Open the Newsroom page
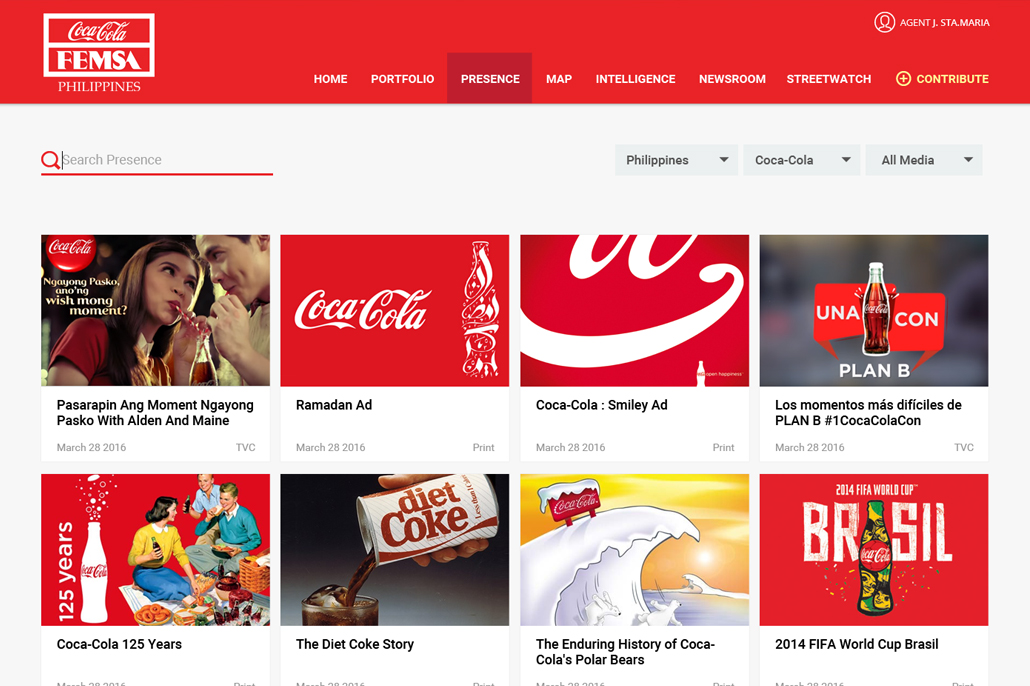This screenshot has height=686, width=1030. point(732,79)
